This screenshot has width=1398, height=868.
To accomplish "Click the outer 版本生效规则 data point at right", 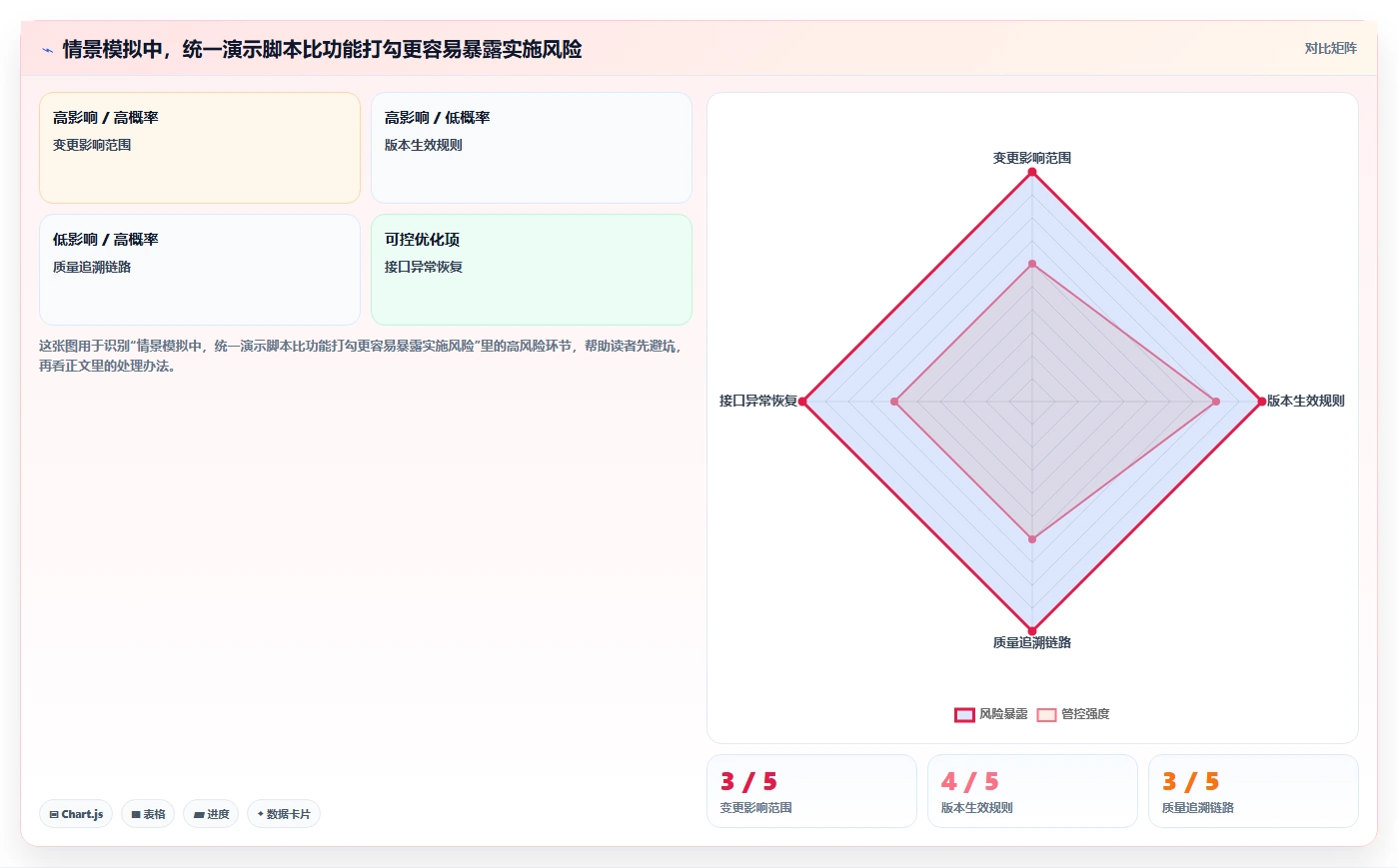I will (x=1262, y=402).
